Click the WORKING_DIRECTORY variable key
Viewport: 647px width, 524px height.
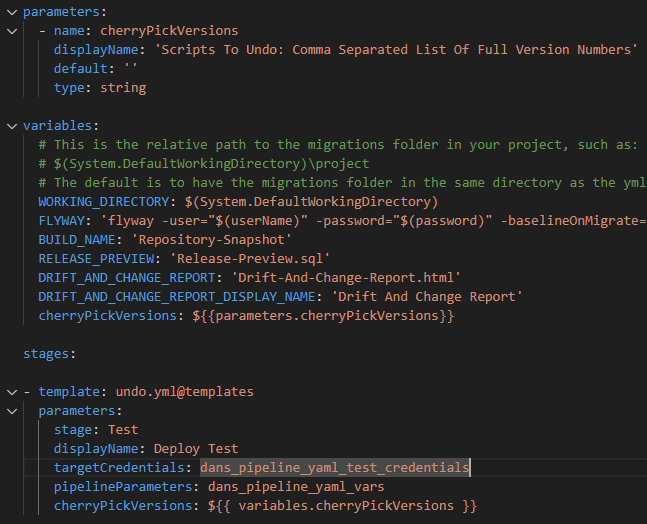point(104,201)
